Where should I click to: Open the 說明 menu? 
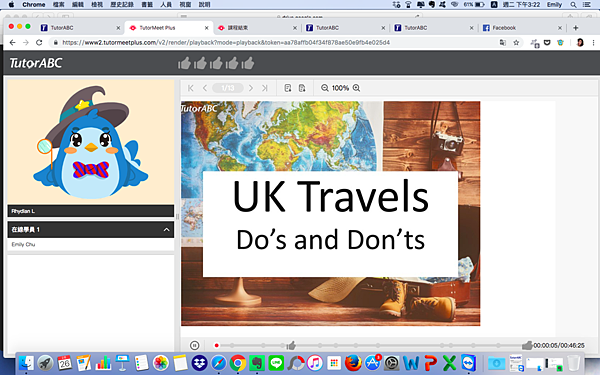[x=204, y=5]
